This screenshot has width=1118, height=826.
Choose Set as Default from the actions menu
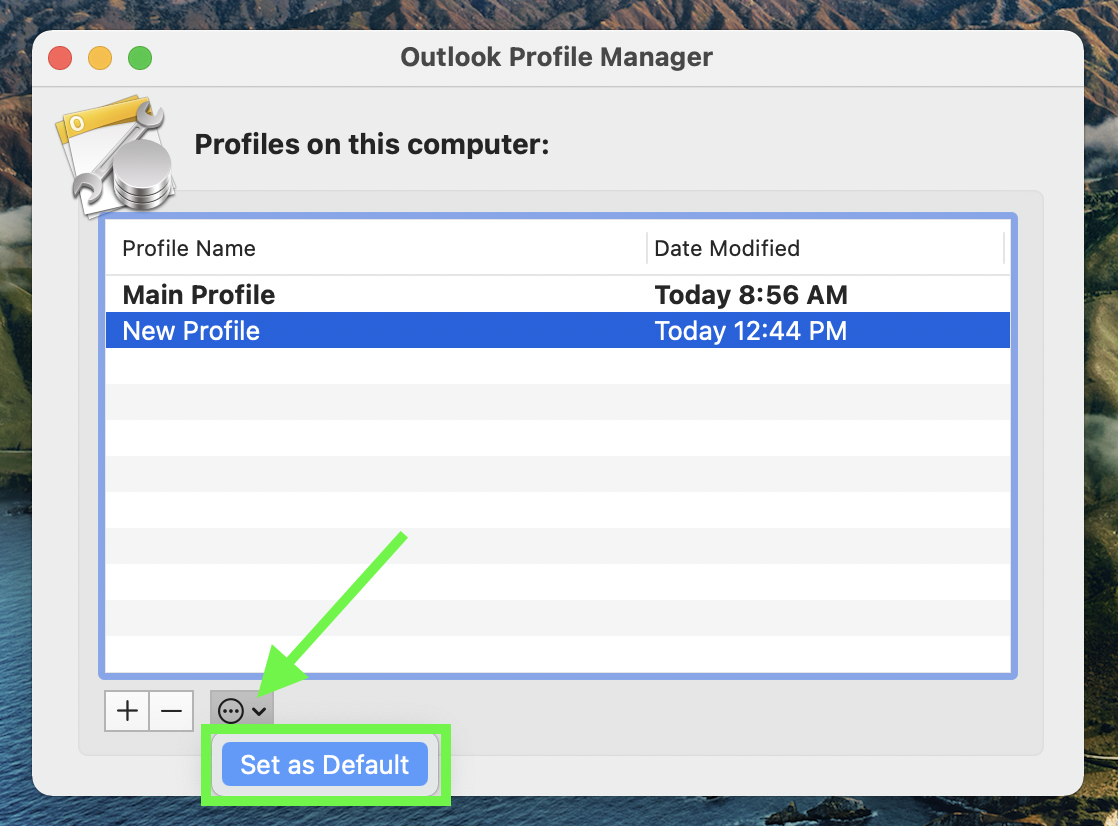[x=324, y=764]
